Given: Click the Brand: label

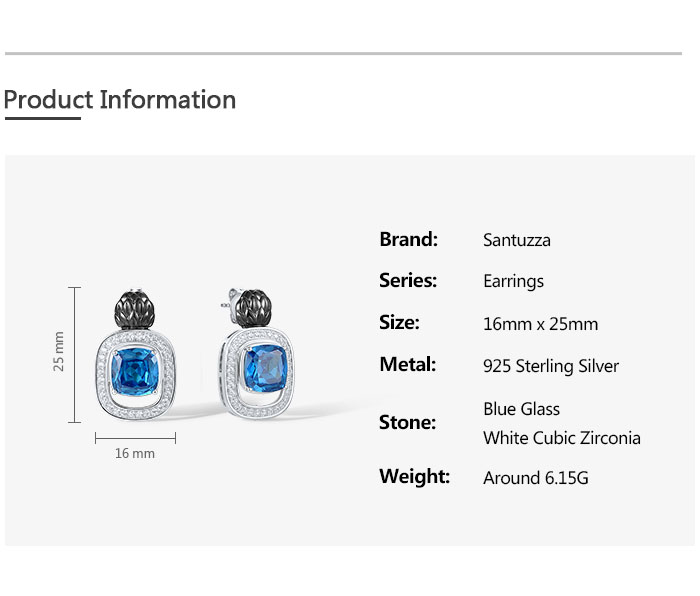Looking at the screenshot, I should [x=408, y=239].
